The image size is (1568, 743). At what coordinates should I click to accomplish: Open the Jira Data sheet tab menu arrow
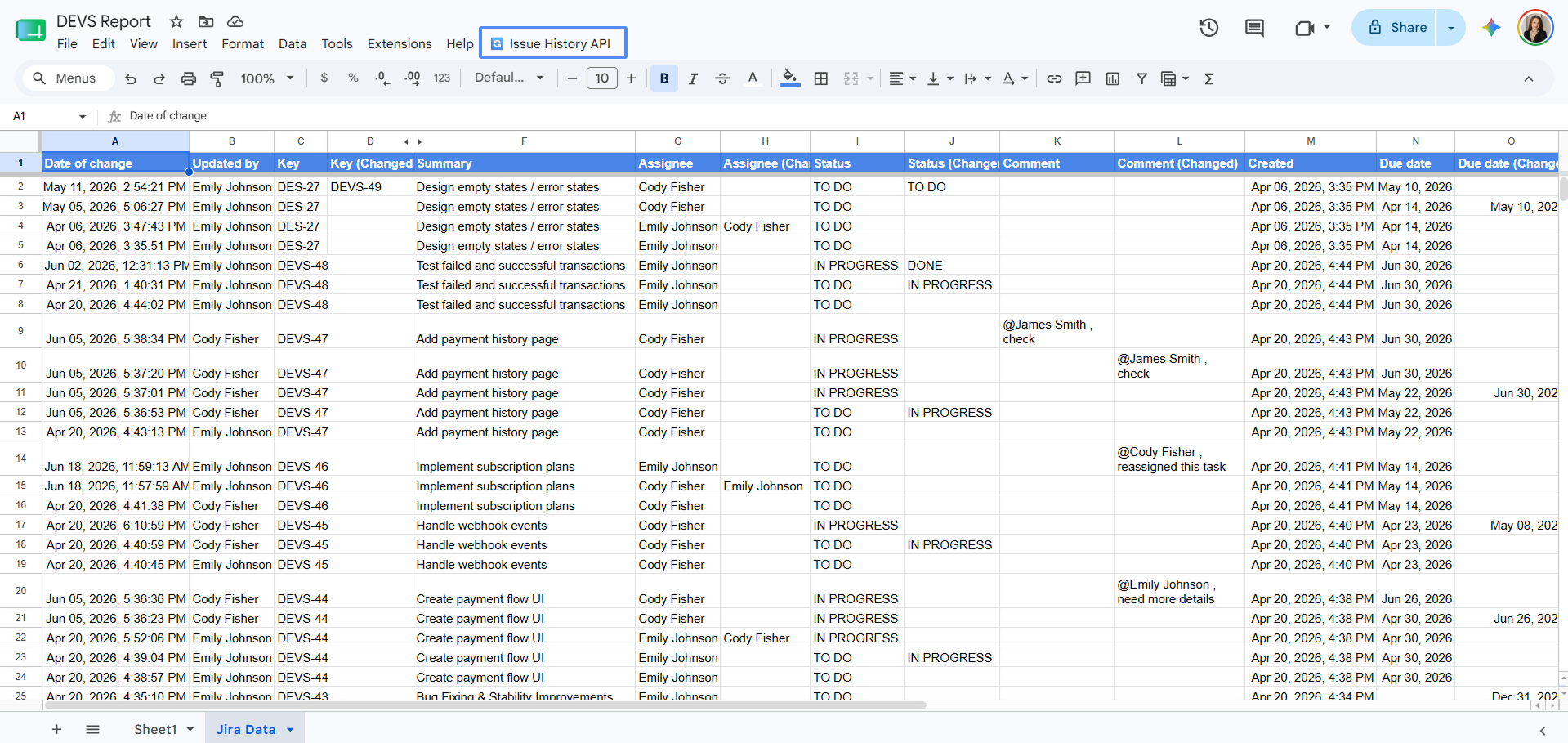[x=290, y=730]
